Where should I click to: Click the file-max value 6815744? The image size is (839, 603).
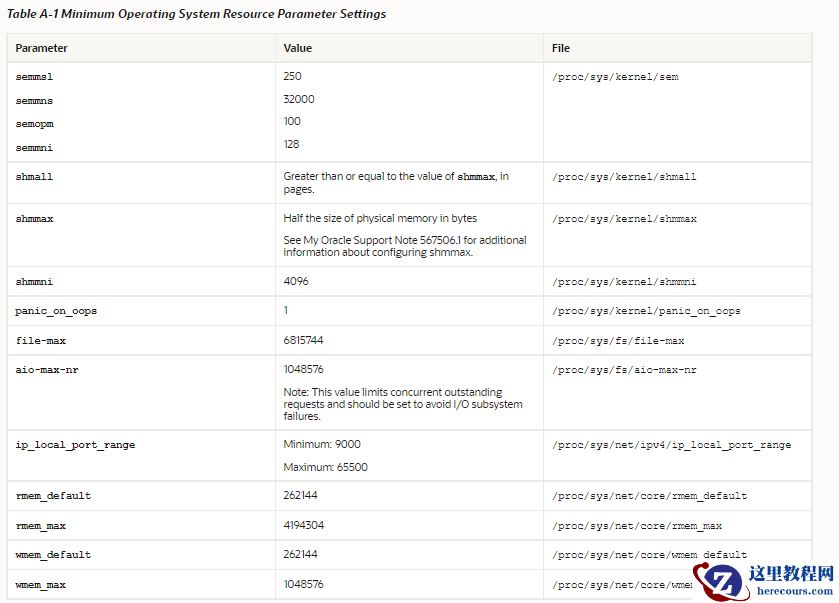303,341
